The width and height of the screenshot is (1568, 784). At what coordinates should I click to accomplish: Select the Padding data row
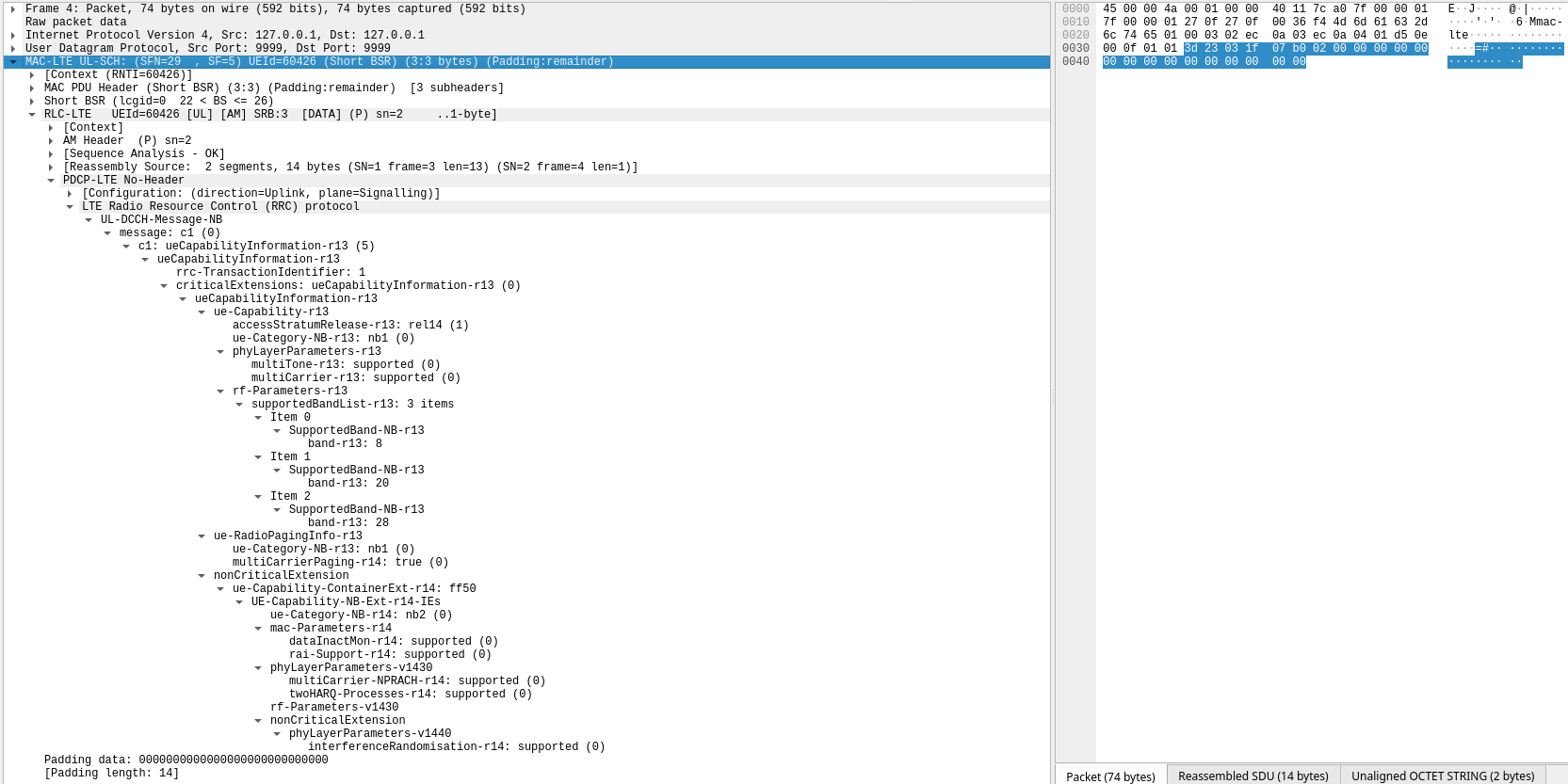186,760
